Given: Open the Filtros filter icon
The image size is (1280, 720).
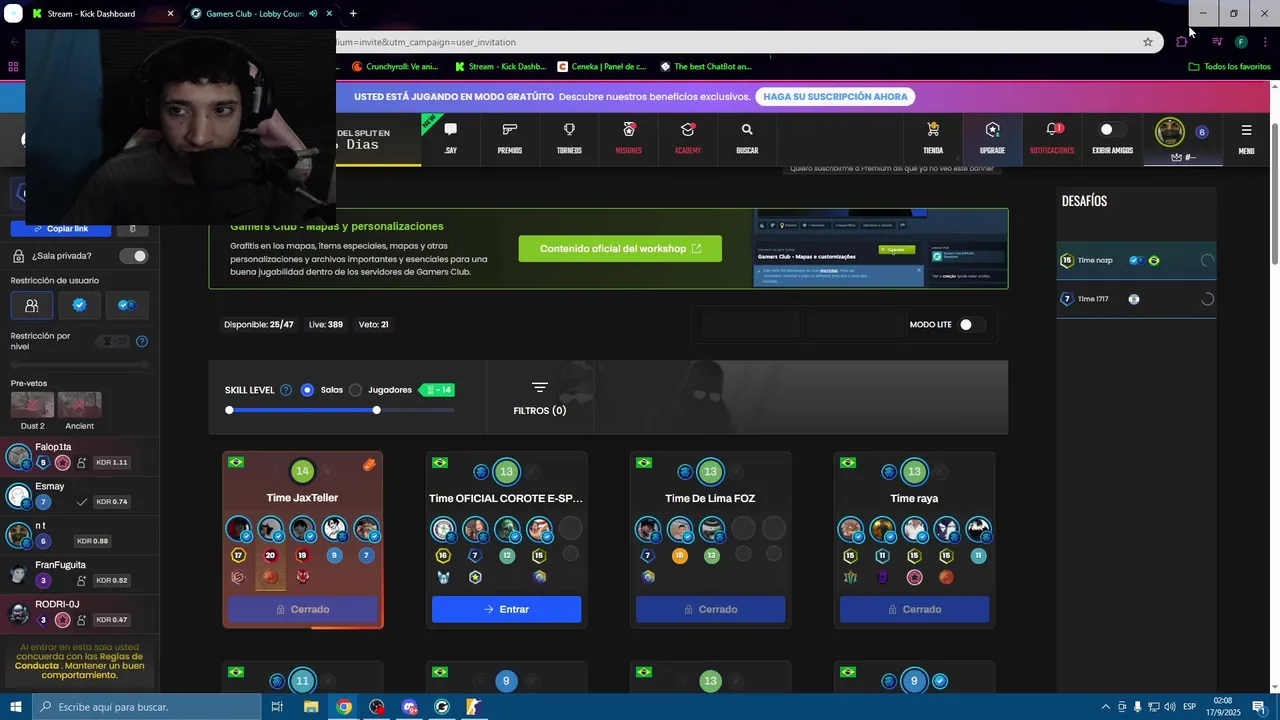Looking at the screenshot, I should pyautogui.click(x=540, y=388).
